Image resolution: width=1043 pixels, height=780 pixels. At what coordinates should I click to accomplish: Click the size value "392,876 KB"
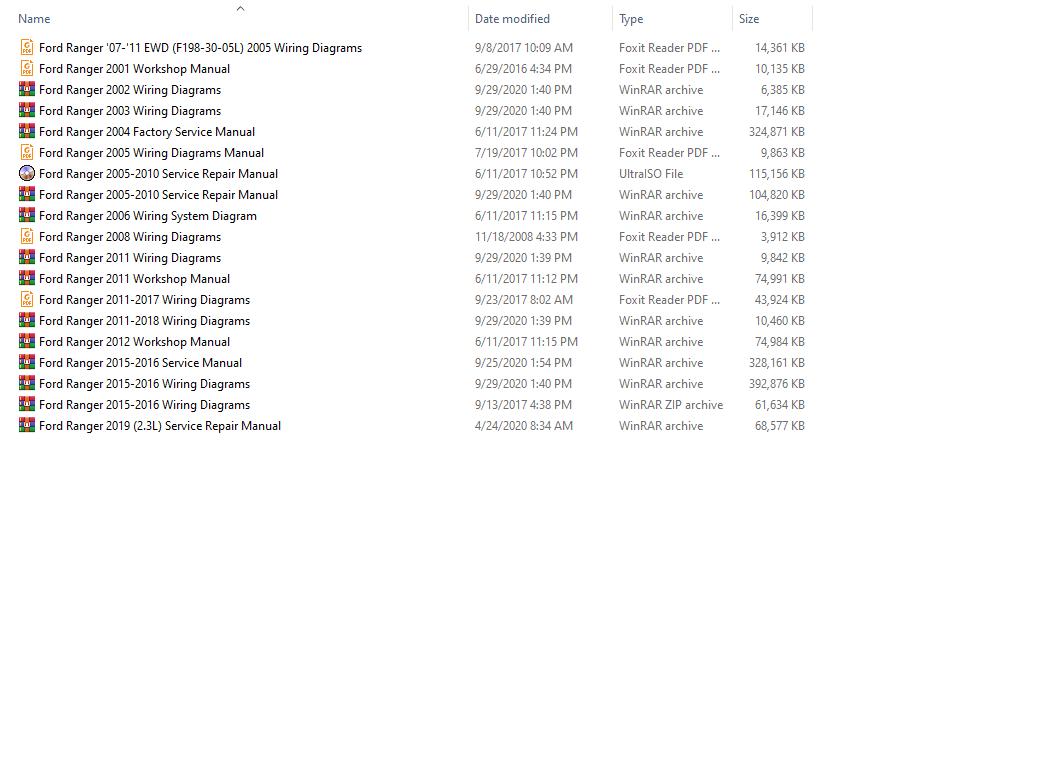pos(777,384)
